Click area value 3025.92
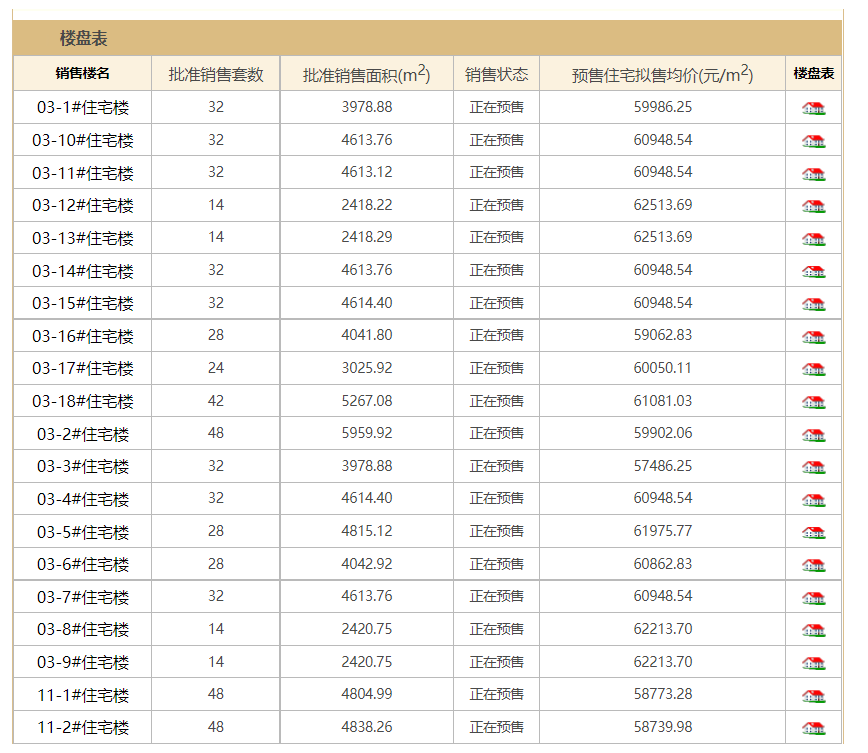868x753 pixels. point(366,368)
